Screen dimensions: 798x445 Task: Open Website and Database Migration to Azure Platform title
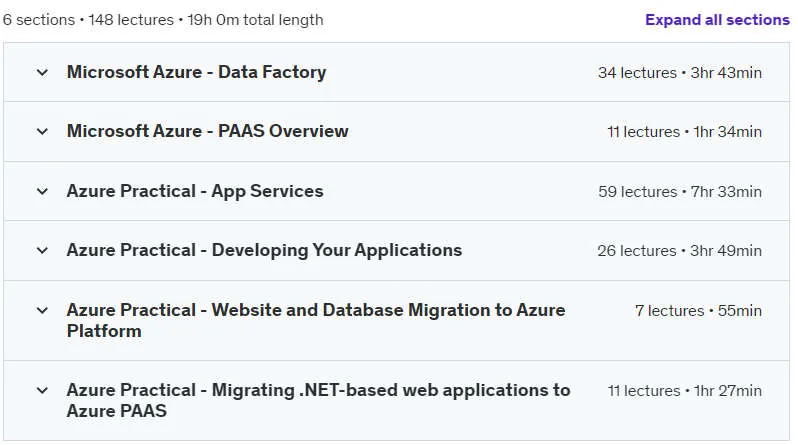[x=316, y=320]
